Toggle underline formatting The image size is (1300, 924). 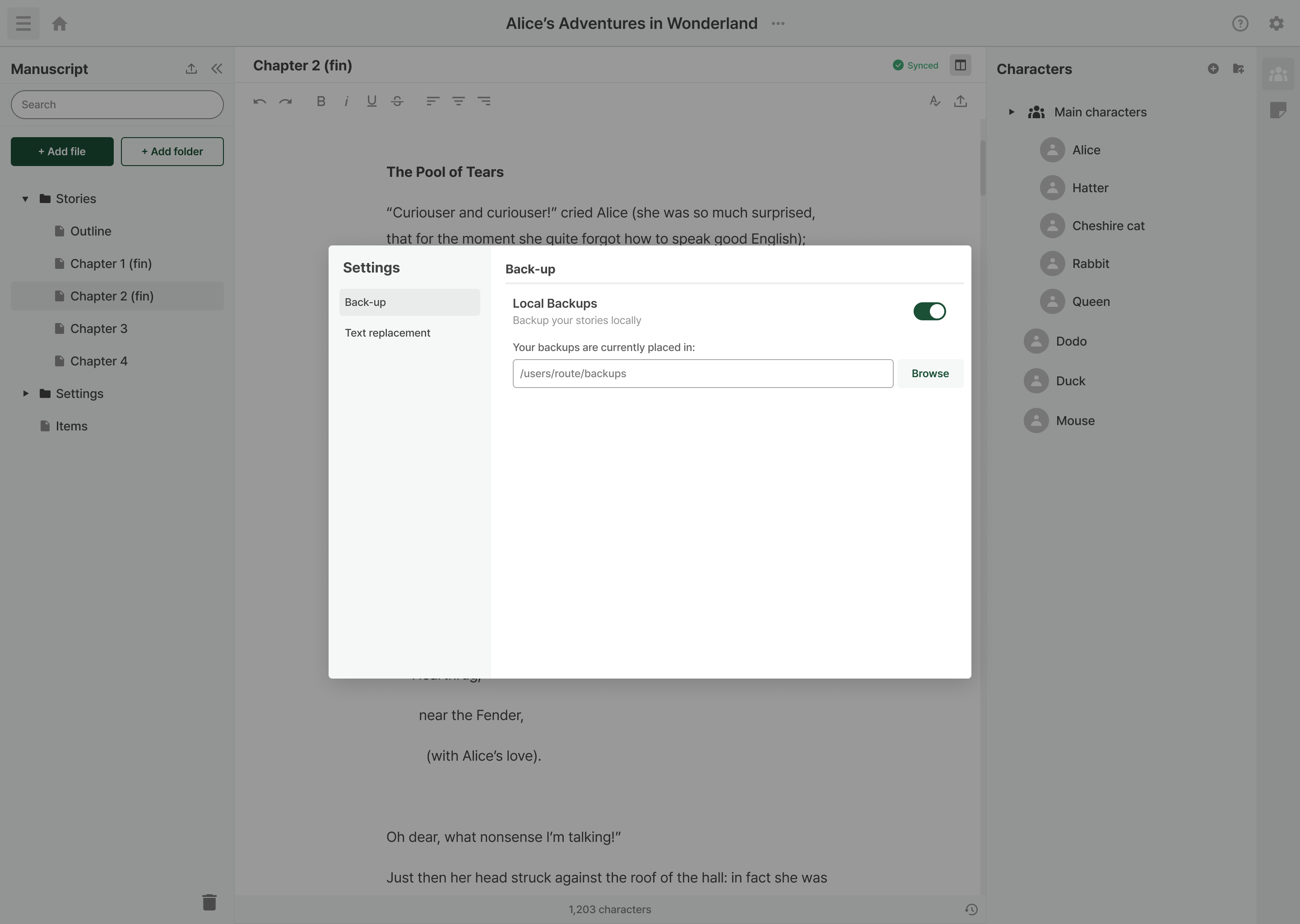(x=371, y=101)
